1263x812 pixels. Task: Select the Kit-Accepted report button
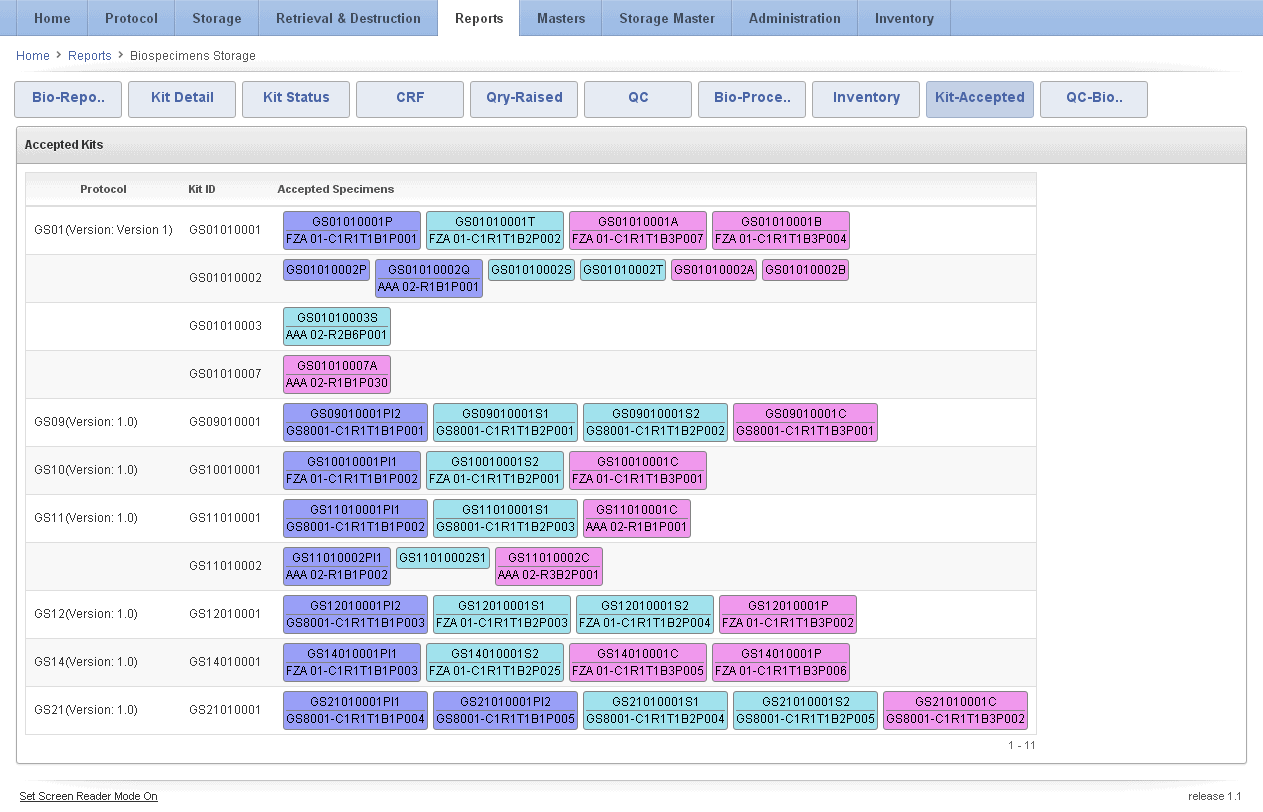[979, 98]
